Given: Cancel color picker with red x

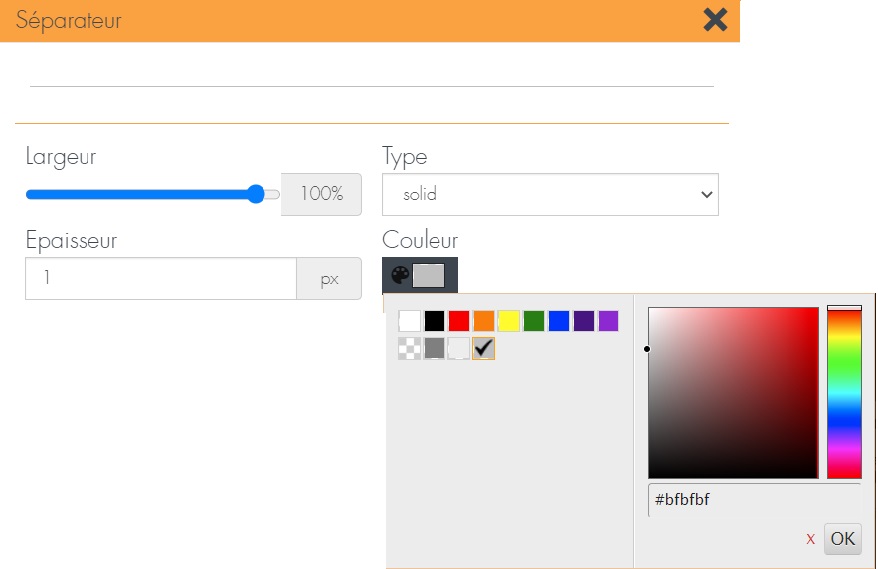Looking at the screenshot, I should point(810,539).
